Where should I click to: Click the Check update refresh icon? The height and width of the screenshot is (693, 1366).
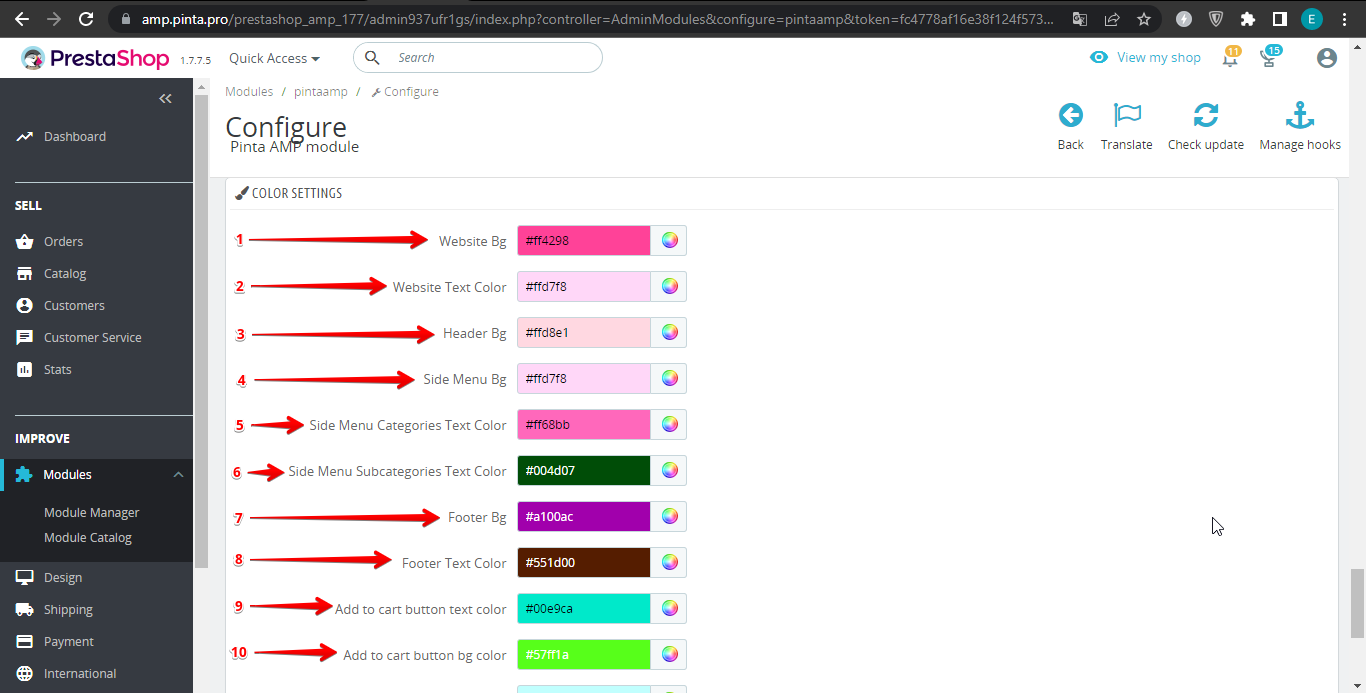point(1205,116)
